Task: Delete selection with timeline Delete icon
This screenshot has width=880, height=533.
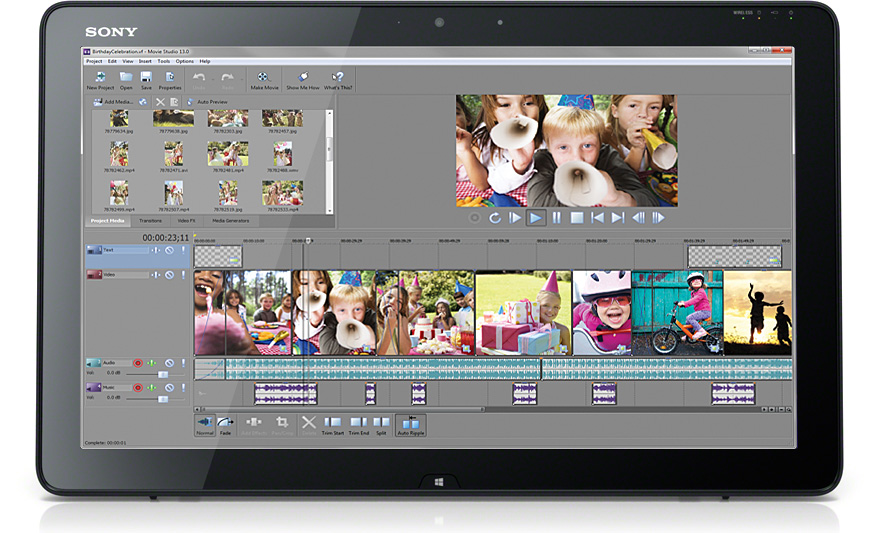Action: point(309,425)
